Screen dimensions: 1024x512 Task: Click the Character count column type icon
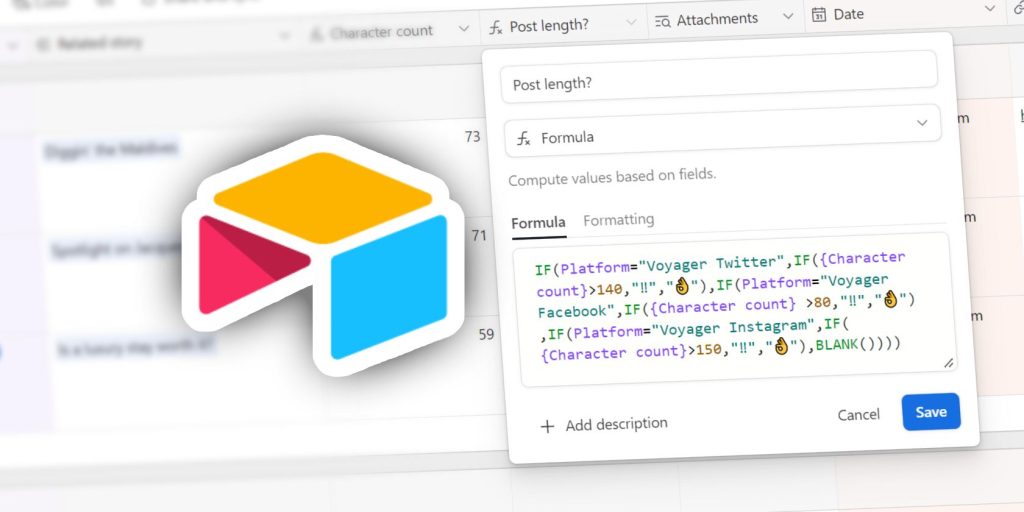click(316, 33)
